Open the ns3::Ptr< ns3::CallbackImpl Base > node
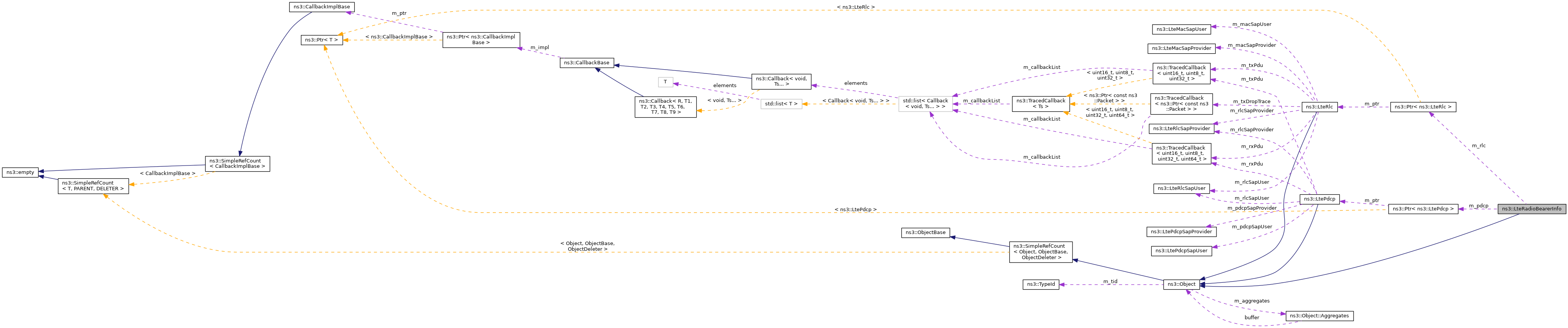The width and height of the screenshot is (1568, 328). click(481, 40)
